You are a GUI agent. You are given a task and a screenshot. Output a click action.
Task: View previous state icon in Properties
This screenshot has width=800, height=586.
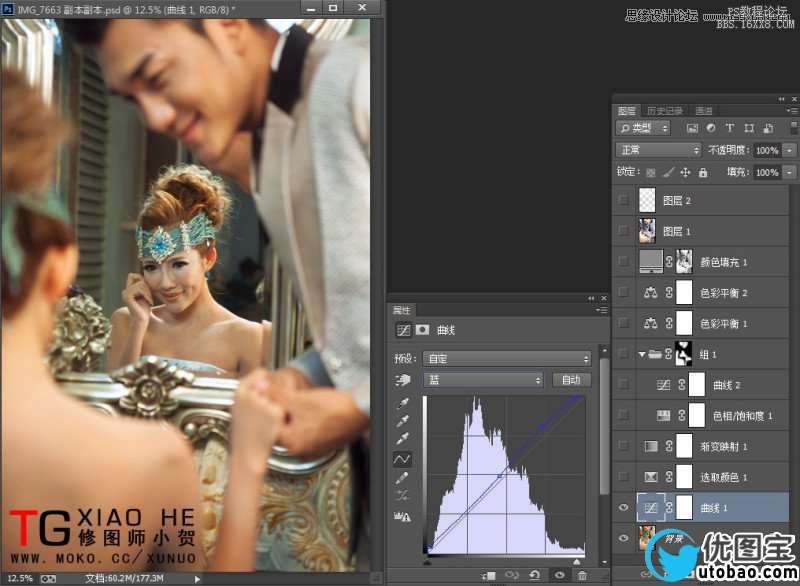[x=511, y=576]
